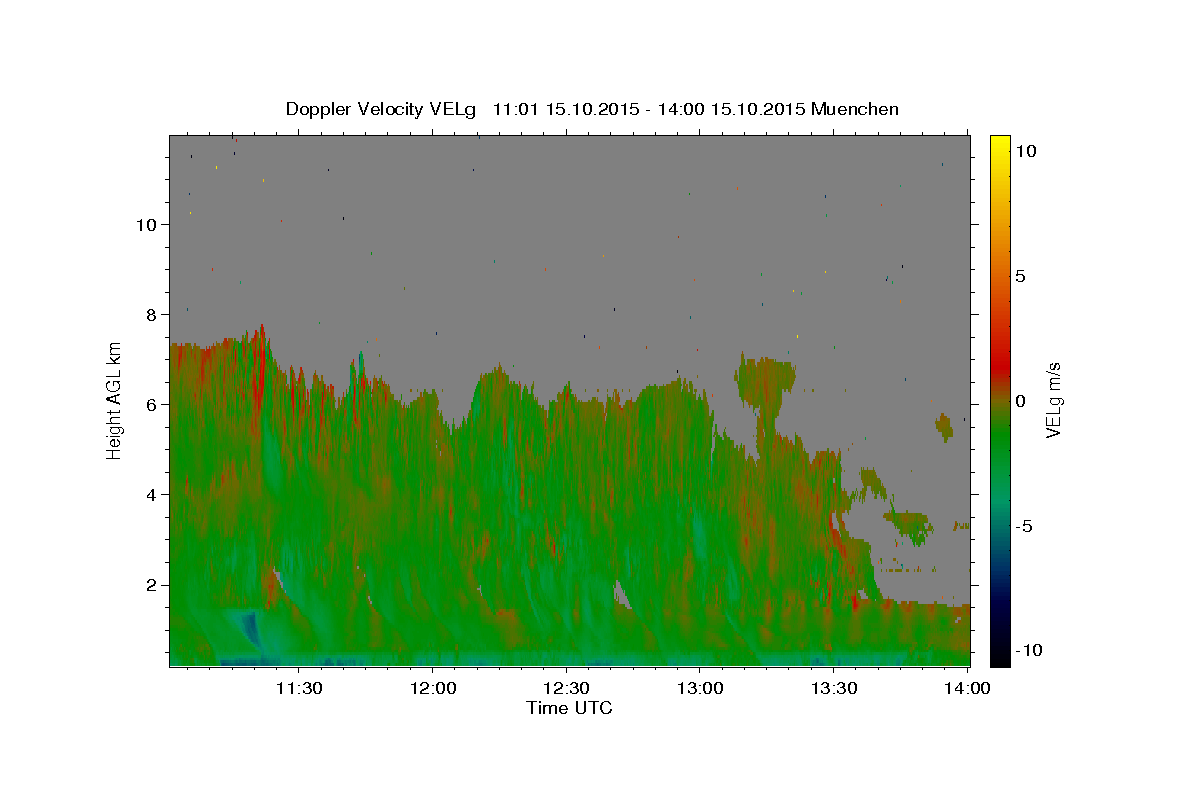Screen dimensions: 1200x800
Task: Click the height axis label 8
Action: 150,314
